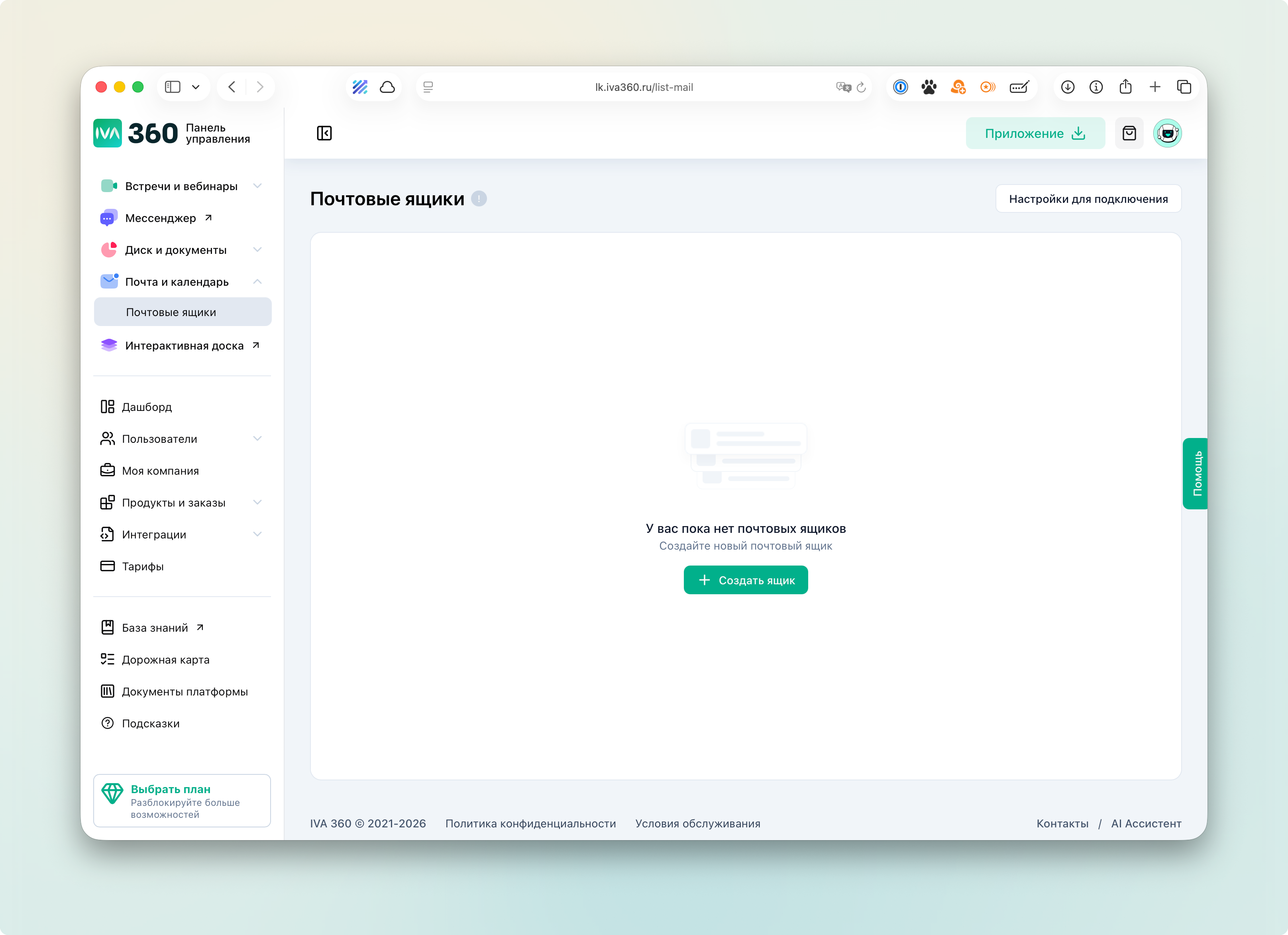Open the 1Password extension icon

click(x=900, y=87)
